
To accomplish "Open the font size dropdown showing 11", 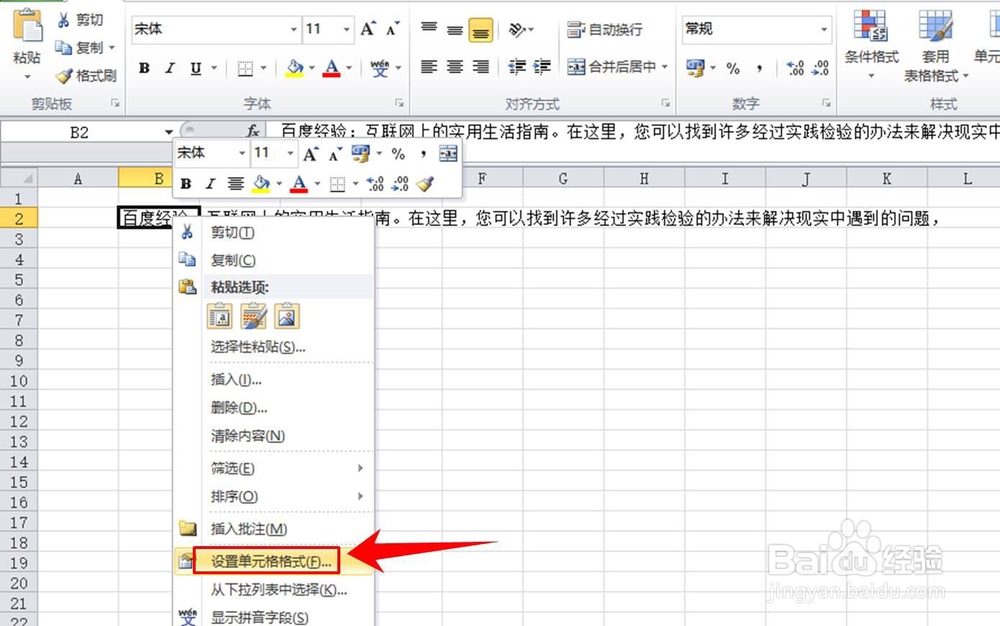I will point(348,30).
